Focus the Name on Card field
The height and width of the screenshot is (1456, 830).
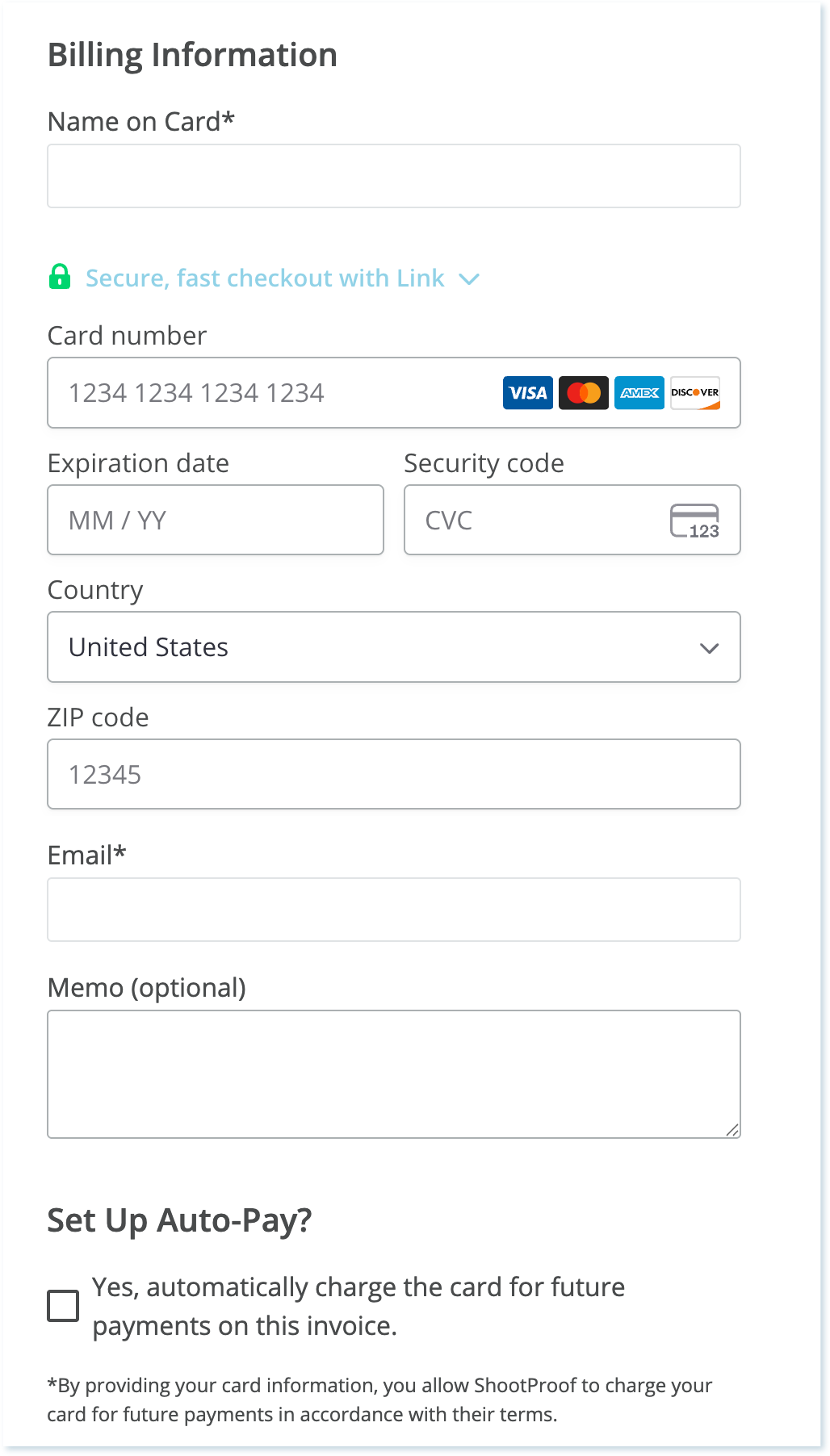point(394,176)
